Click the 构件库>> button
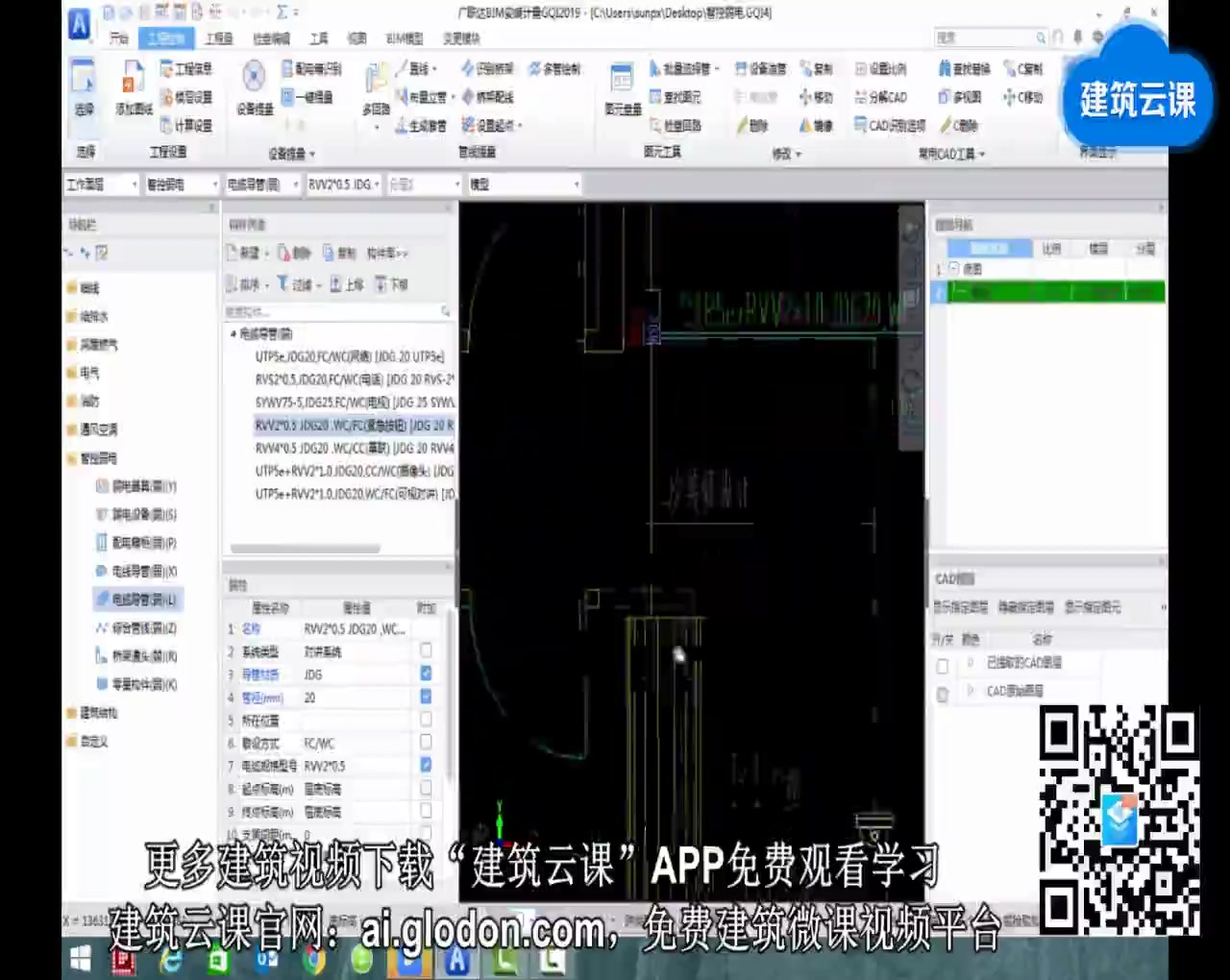 pos(387,253)
